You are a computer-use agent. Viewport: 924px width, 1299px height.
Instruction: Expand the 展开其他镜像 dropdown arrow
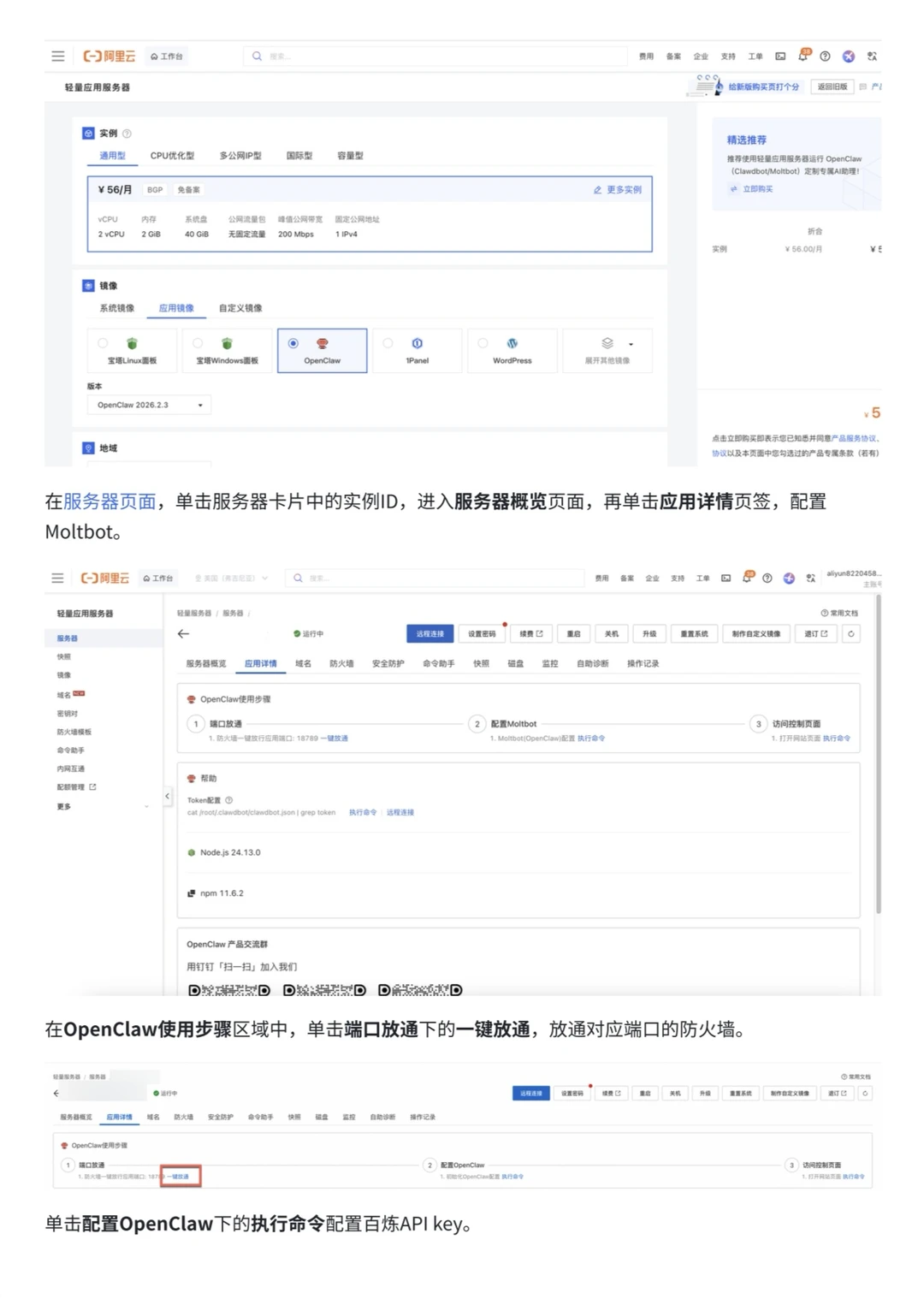[x=631, y=344]
